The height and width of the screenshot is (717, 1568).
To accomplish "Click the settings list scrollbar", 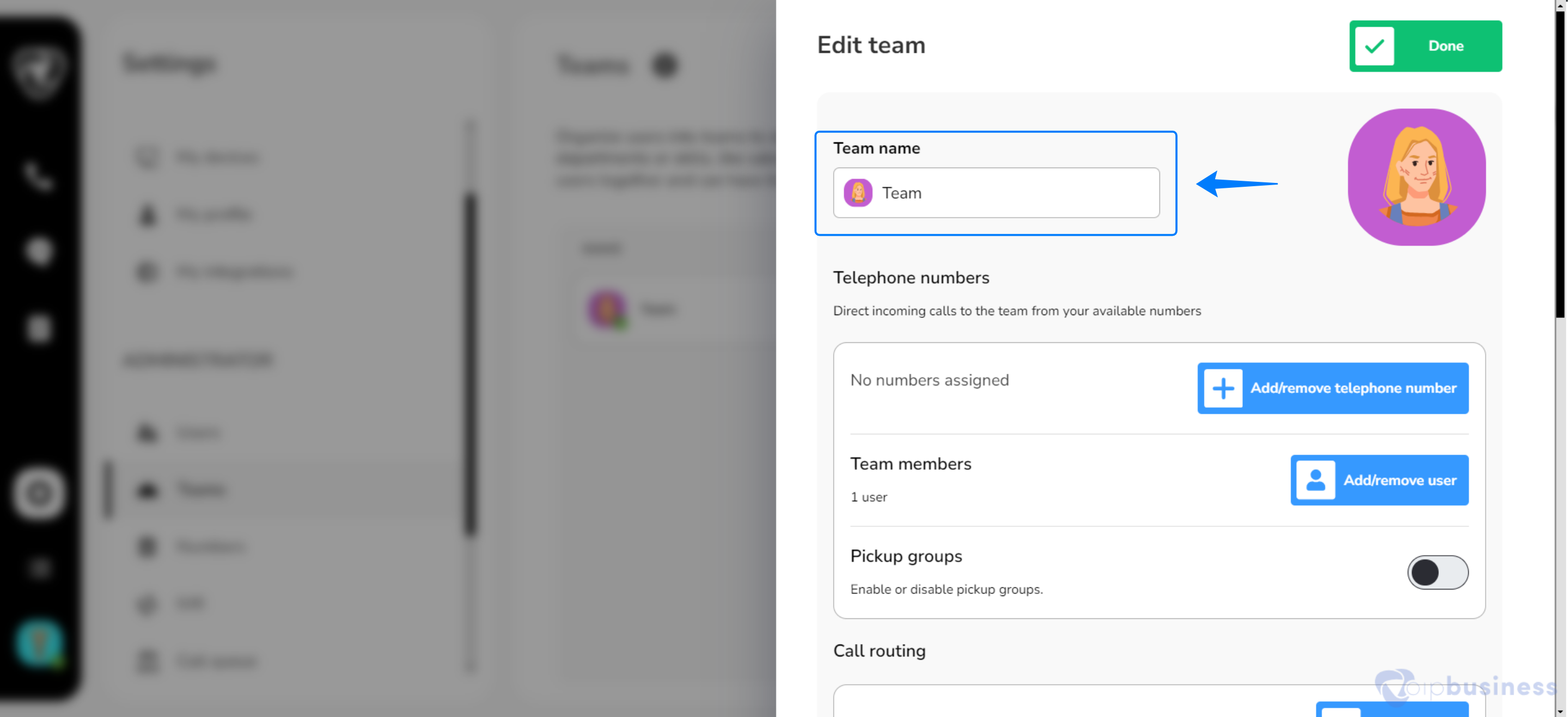I will coord(469,365).
